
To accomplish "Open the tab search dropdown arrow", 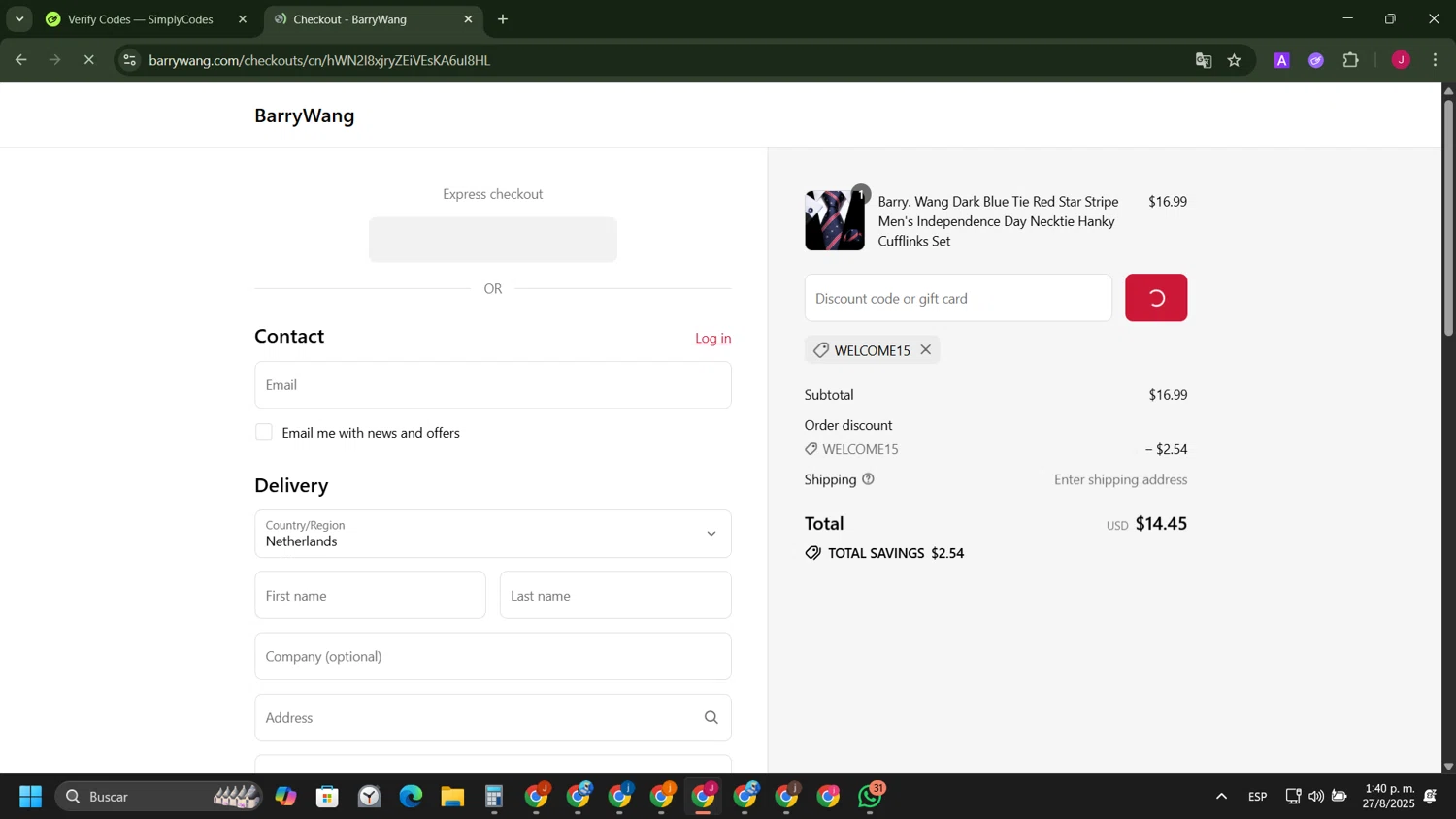I will pyautogui.click(x=19, y=19).
